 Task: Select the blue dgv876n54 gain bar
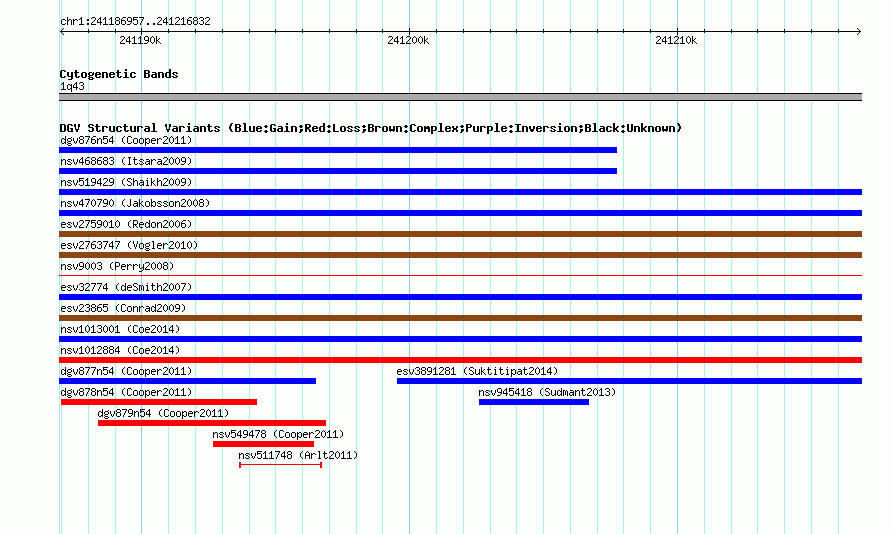click(x=338, y=150)
